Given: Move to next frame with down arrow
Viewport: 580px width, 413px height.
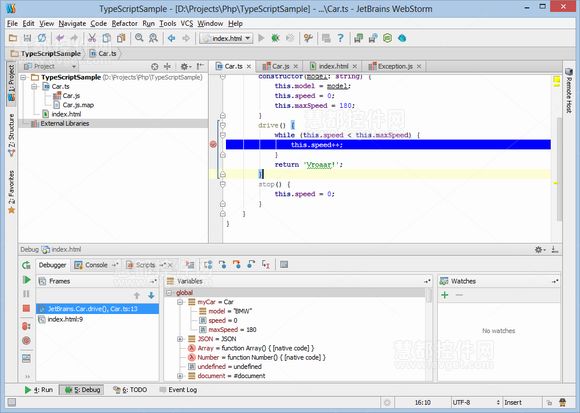Looking at the screenshot, I should coord(151,295).
